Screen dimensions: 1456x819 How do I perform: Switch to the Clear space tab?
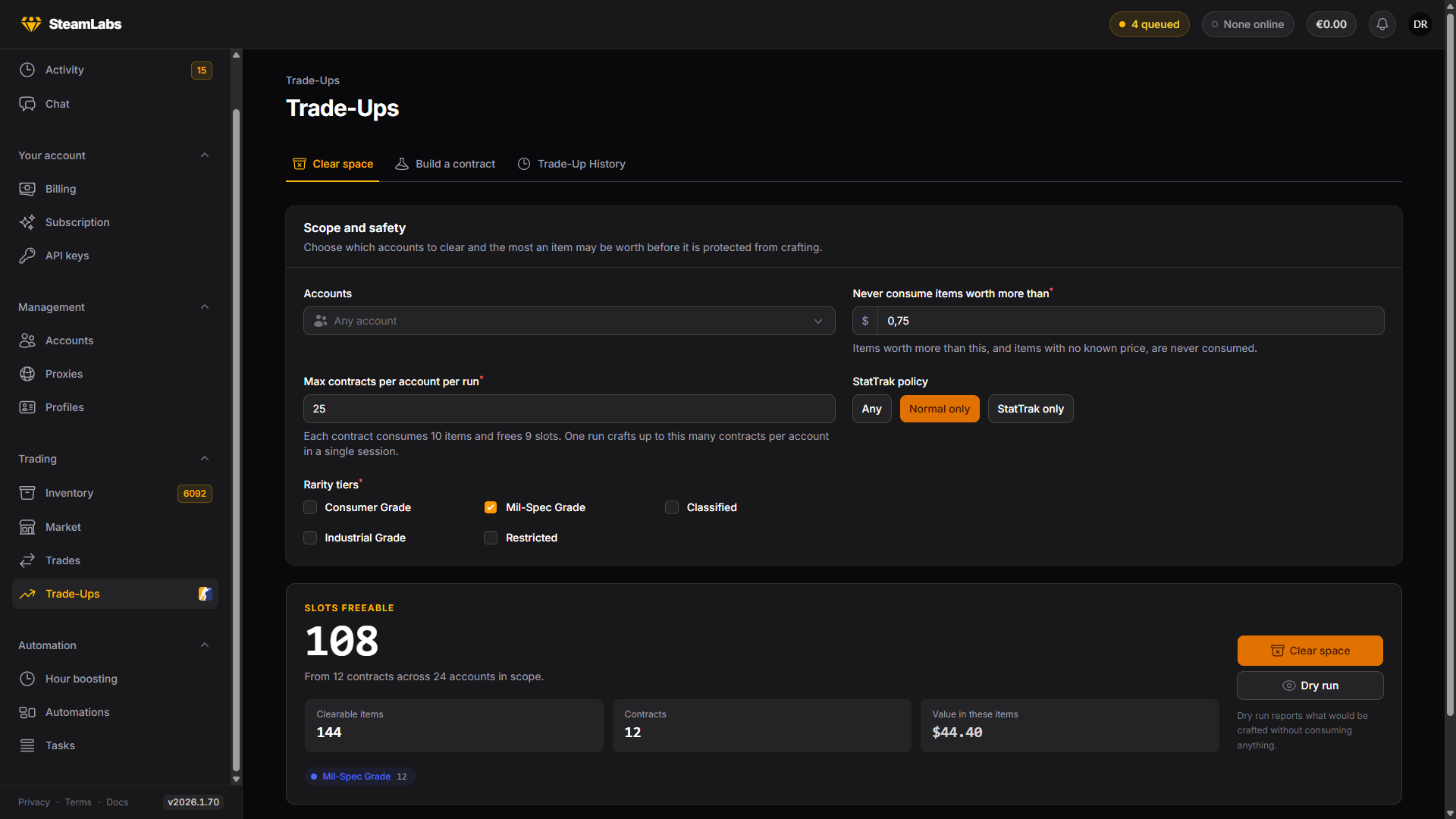[333, 164]
